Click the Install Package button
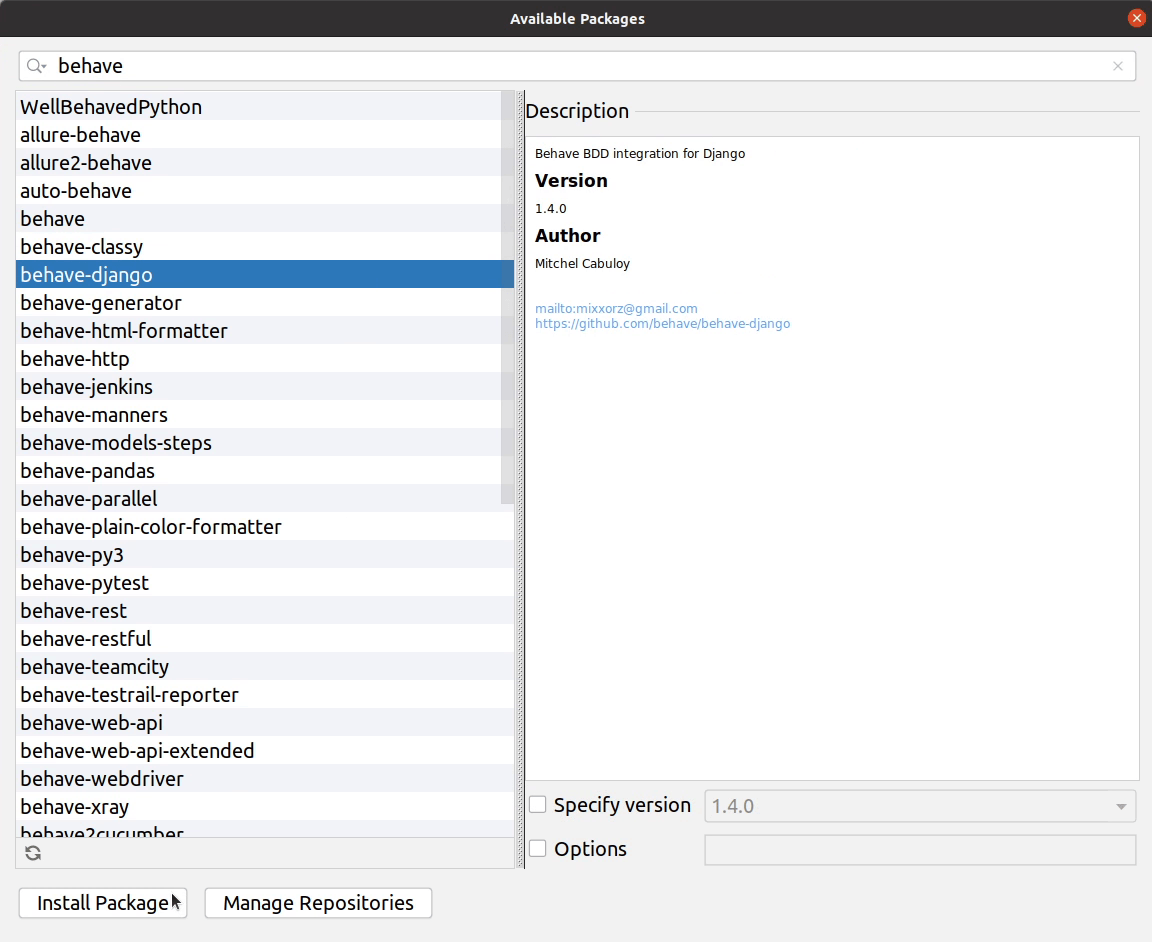 click(x=103, y=903)
